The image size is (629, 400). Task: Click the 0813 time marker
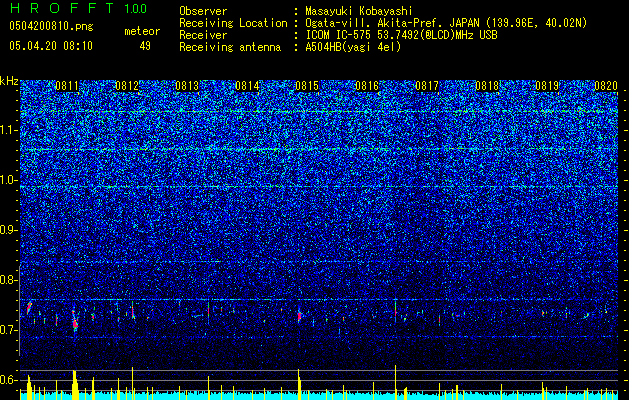click(187, 86)
